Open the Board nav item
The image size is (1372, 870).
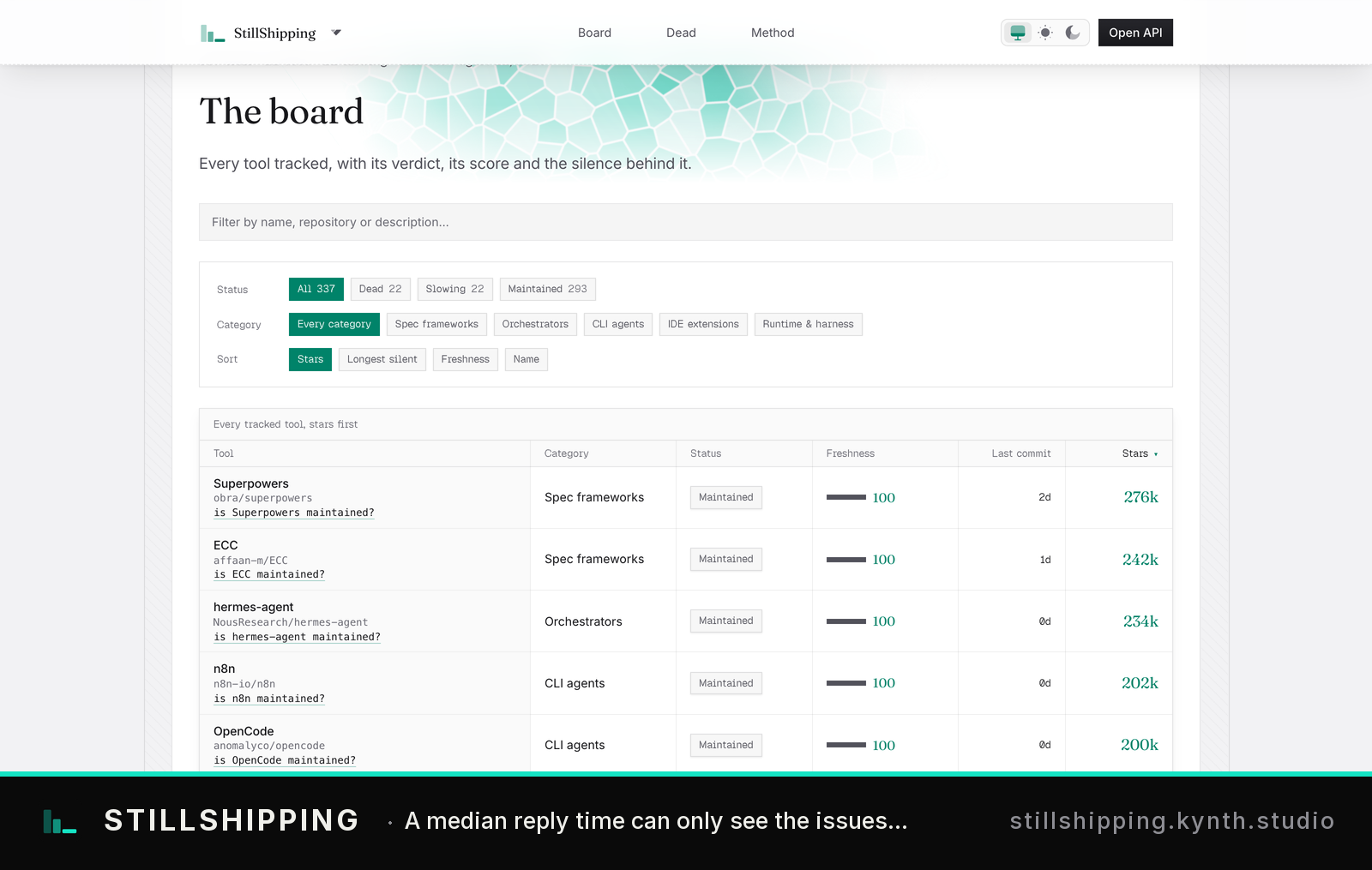pos(594,33)
